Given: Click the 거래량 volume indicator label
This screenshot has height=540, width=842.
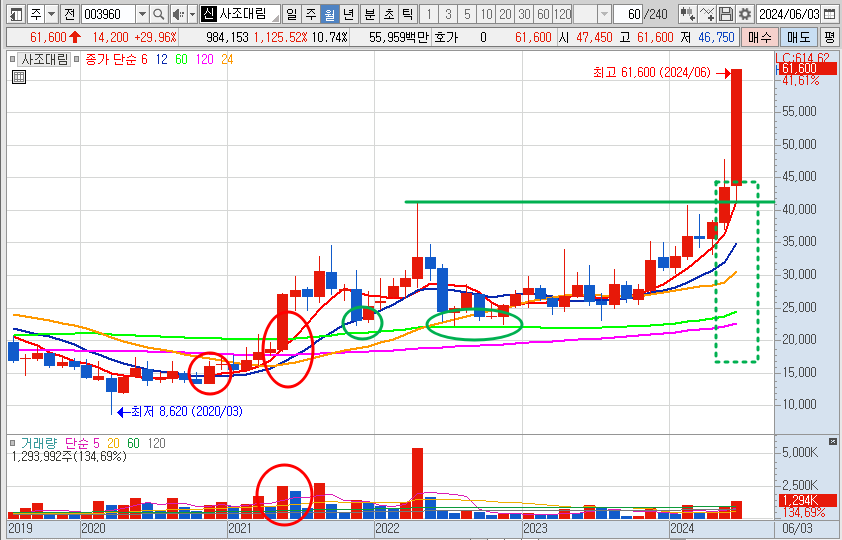Looking at the screenshot, I should 40,443.
